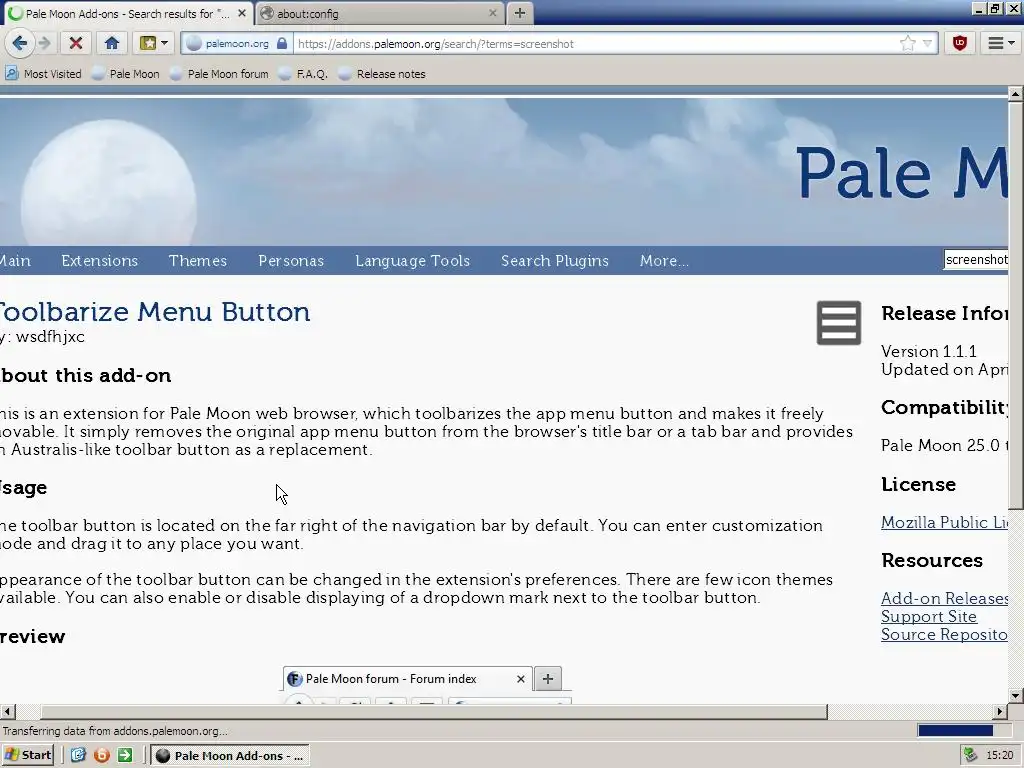Switch to the Pale Moon Add-ons tab
Viewport: 1024px width, 768px height.
pyautogui.click(x=127, y=13)
